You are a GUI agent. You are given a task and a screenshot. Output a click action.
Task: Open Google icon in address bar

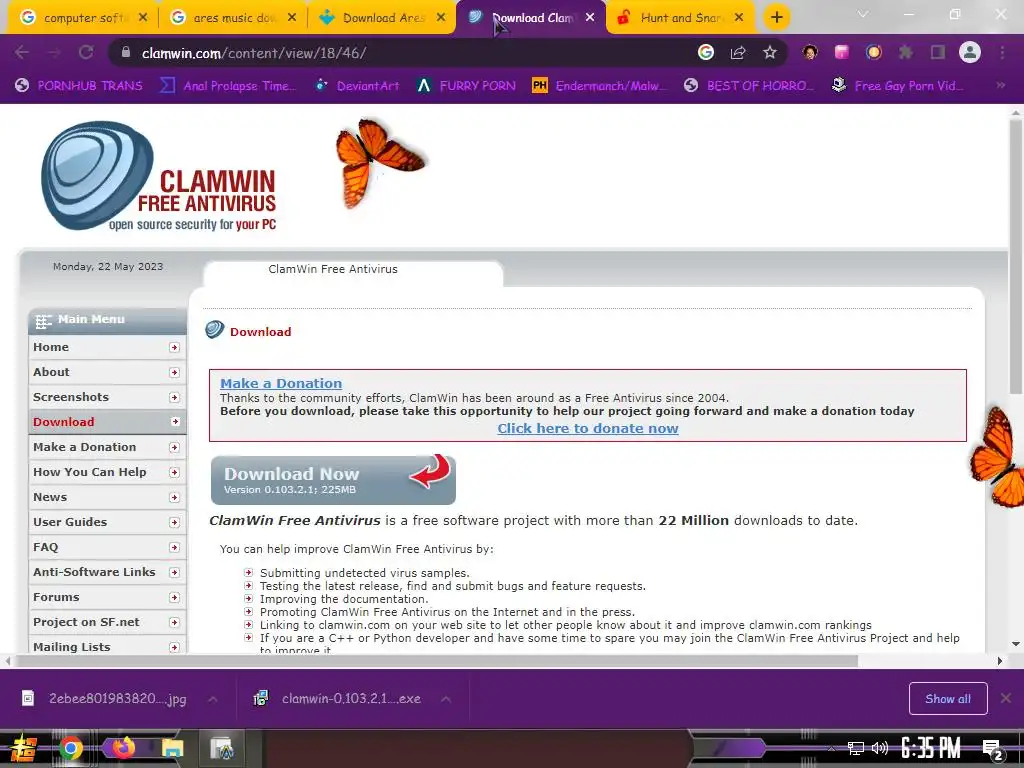tap(706, 52)
